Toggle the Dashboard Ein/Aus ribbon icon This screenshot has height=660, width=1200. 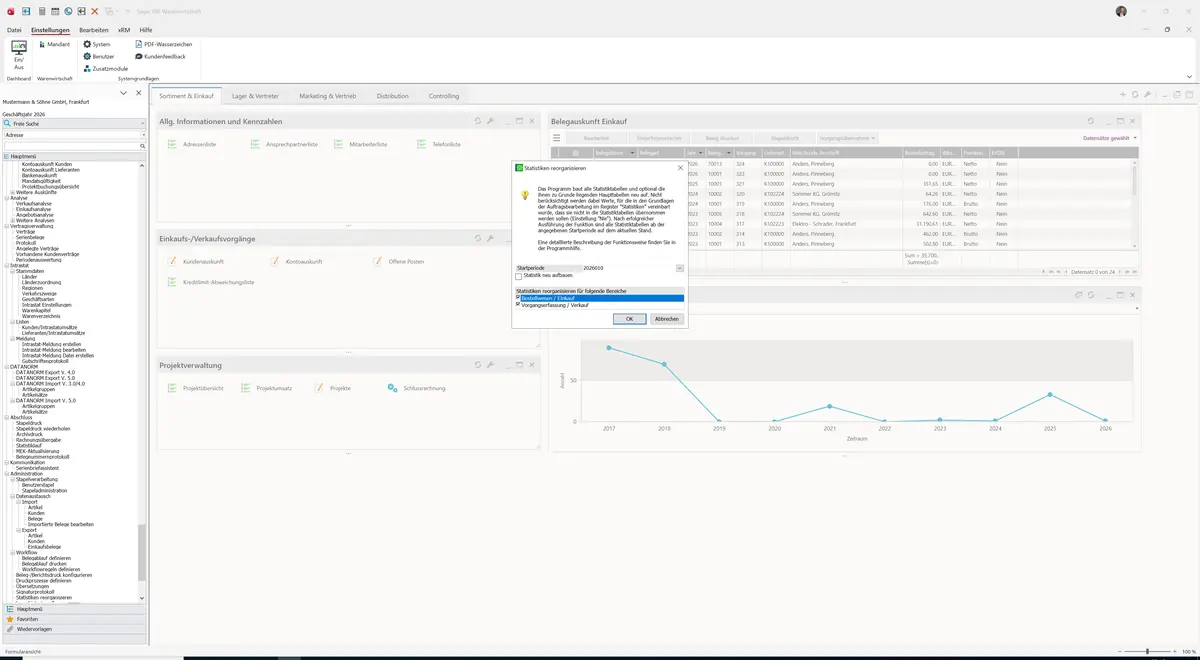19,55
